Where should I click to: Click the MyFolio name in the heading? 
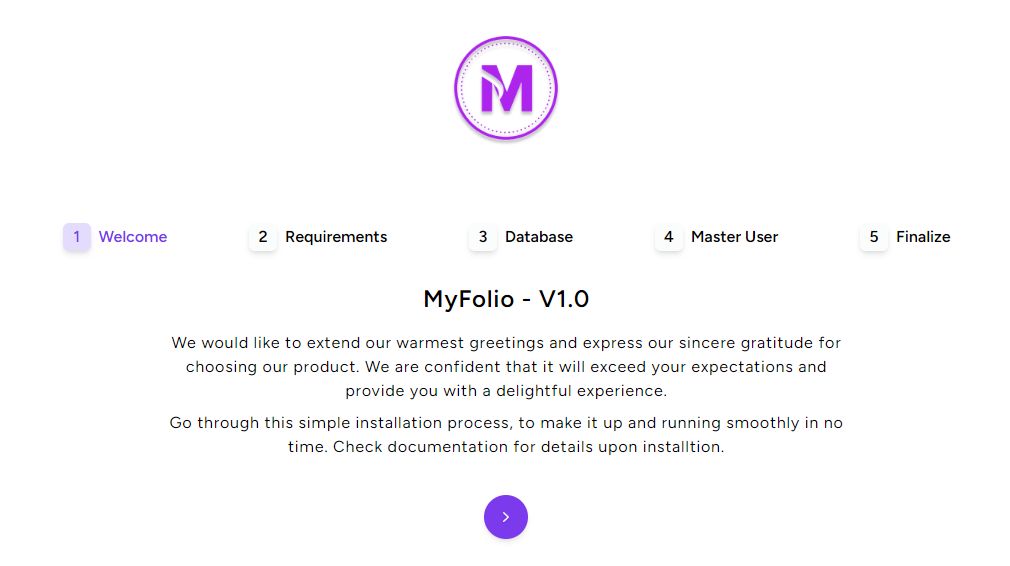coord(469,298)
